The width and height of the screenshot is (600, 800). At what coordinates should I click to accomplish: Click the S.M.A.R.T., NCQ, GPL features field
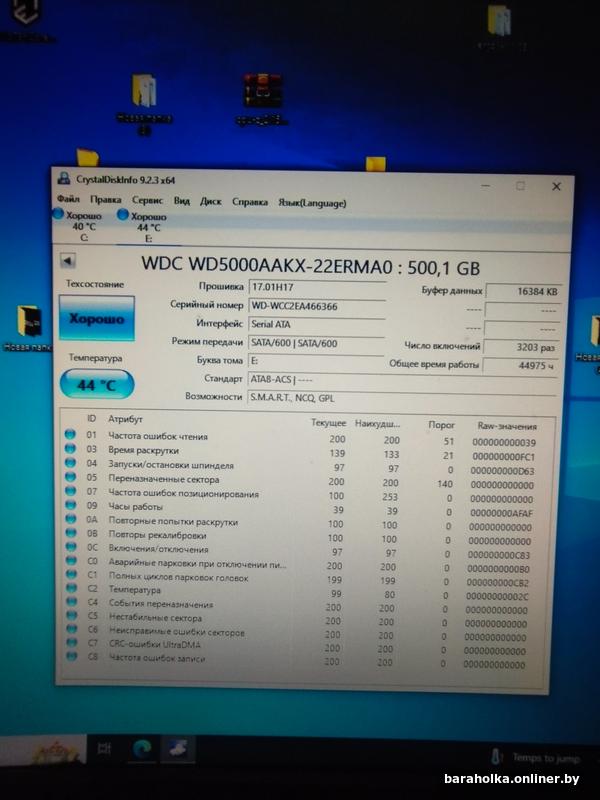pos(402,398)
